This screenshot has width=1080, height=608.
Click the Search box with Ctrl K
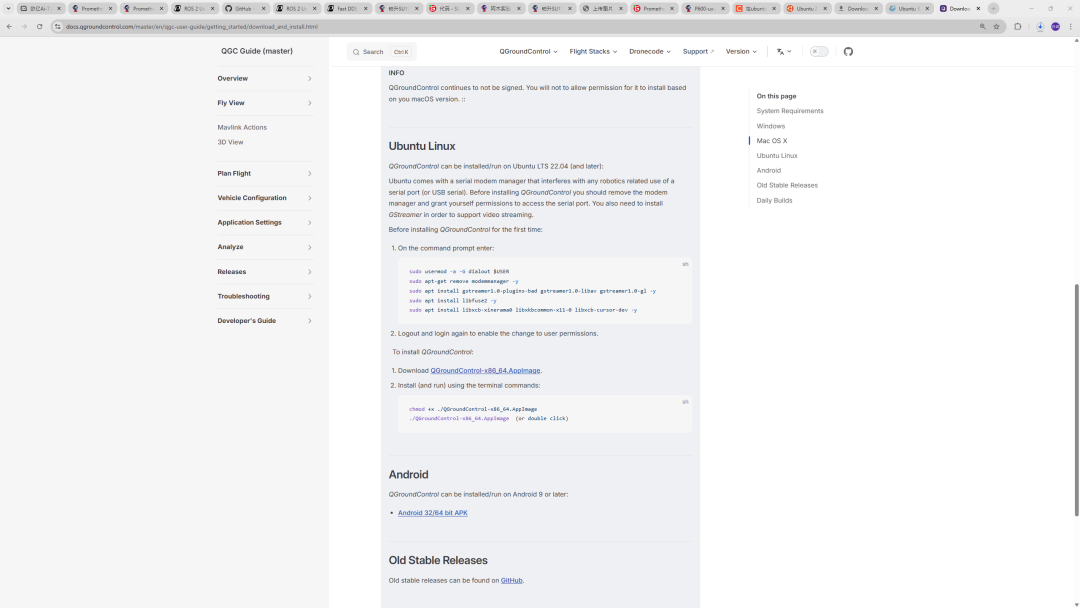pos(382,52)
